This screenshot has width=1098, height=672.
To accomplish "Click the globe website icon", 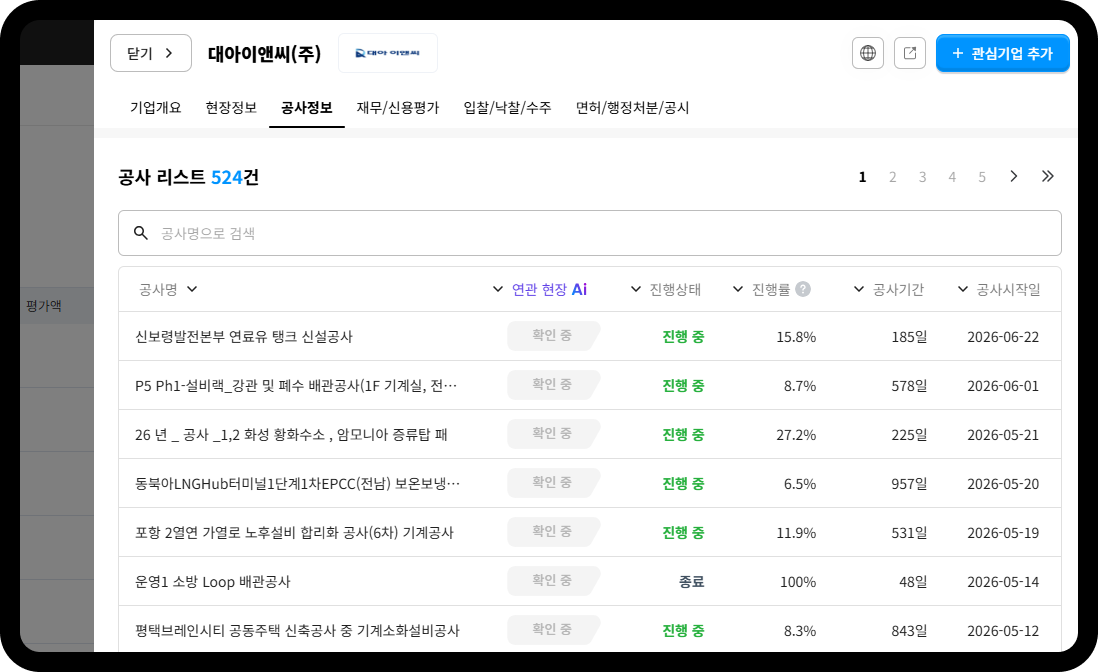I will tap(868, 53).
